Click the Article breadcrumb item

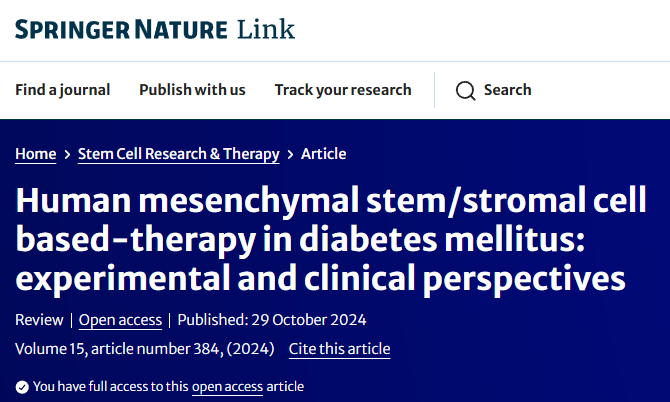pos(323,154)
